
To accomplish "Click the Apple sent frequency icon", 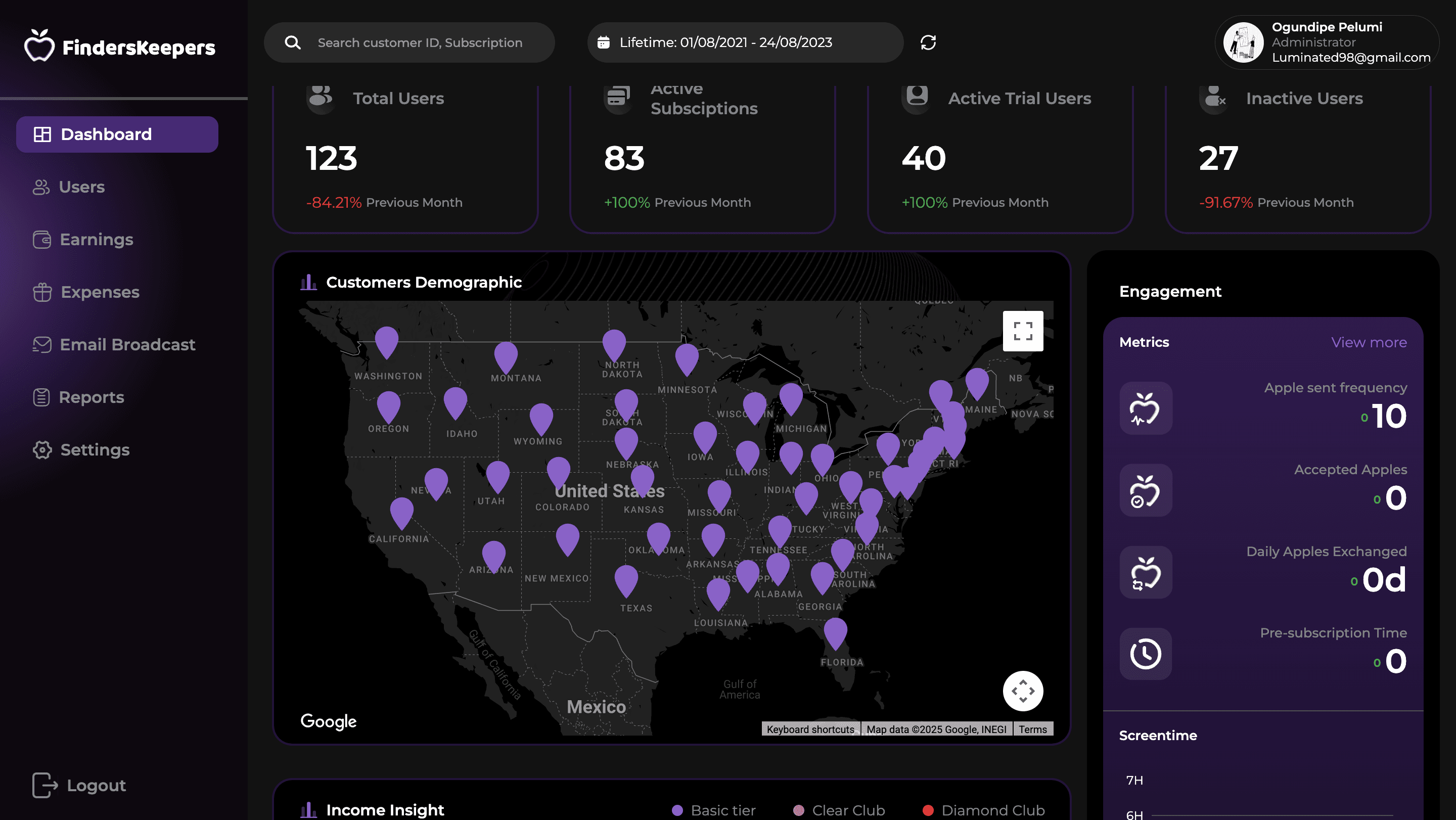I will [x=1146, y=408].
